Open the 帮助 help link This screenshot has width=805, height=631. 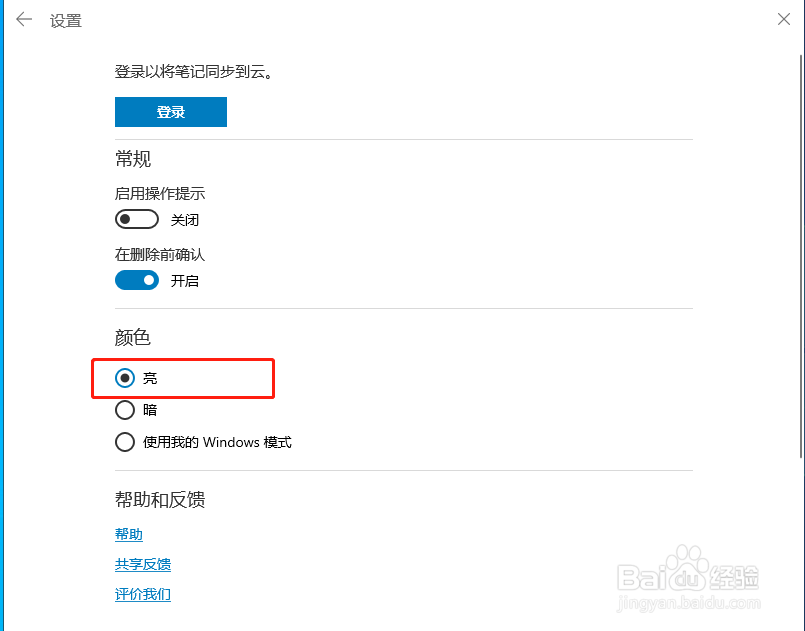click(128, 534)
